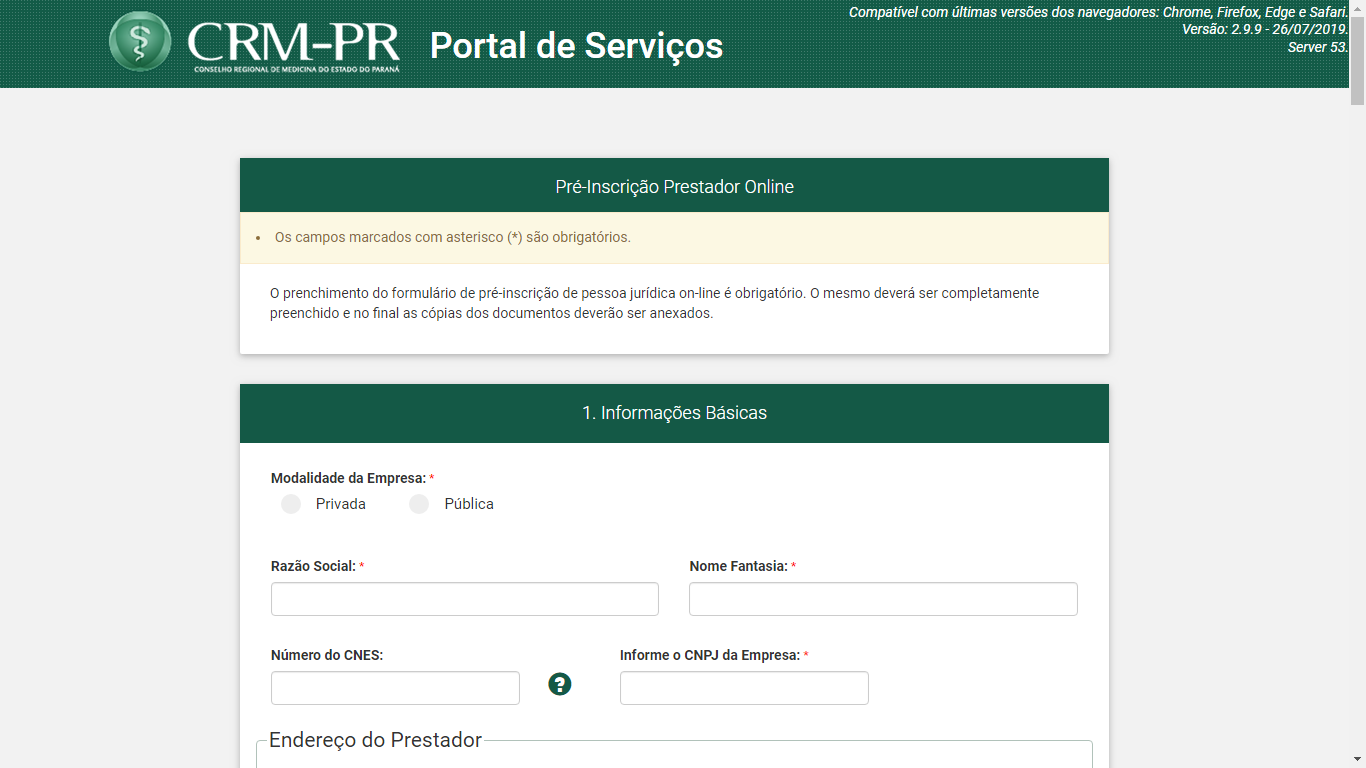Click the Nome Fantasia field label

click(x=738, y=566)
